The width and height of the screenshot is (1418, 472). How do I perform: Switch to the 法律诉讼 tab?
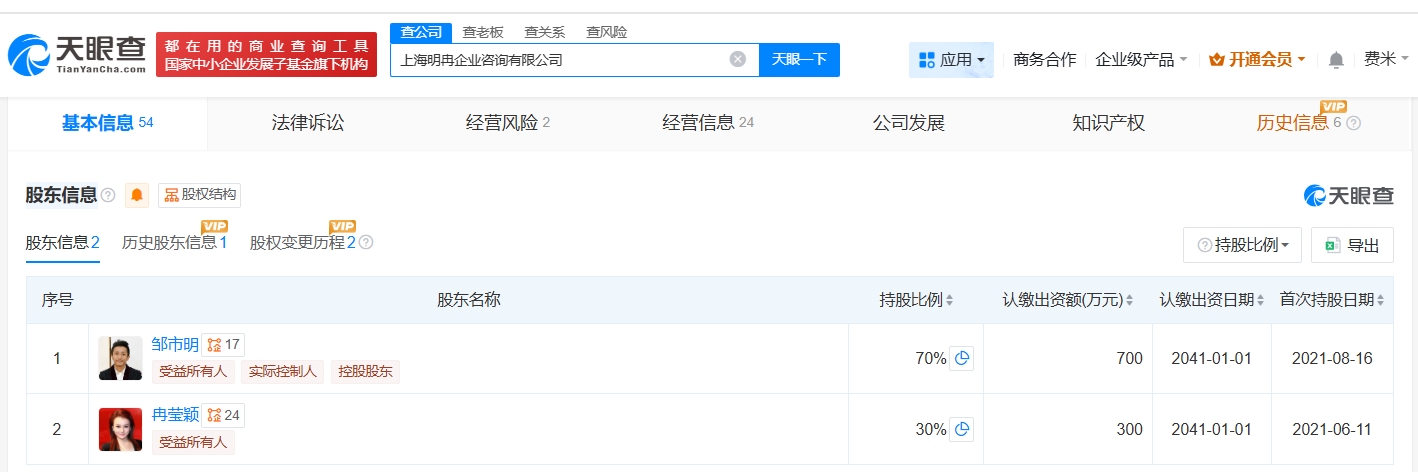pos(307,123)
